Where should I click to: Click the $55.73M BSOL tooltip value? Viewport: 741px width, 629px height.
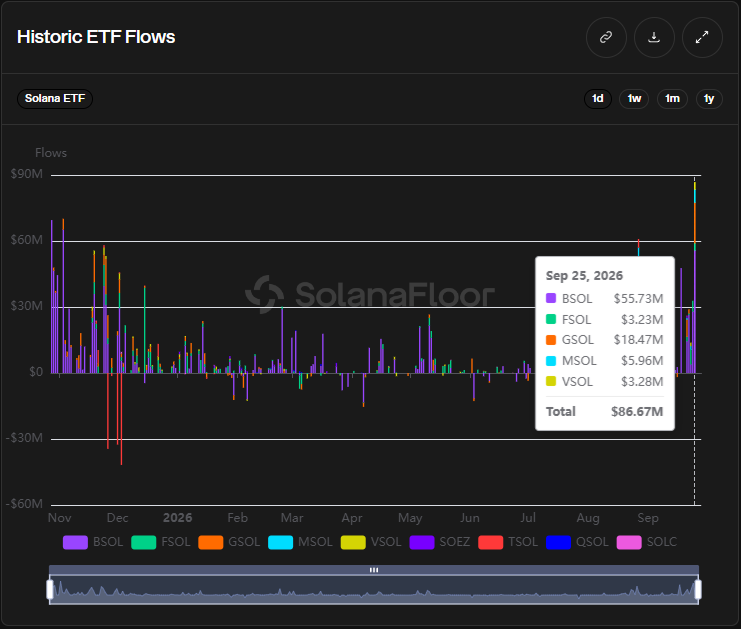pyautogui.click(x=638, y=299)
